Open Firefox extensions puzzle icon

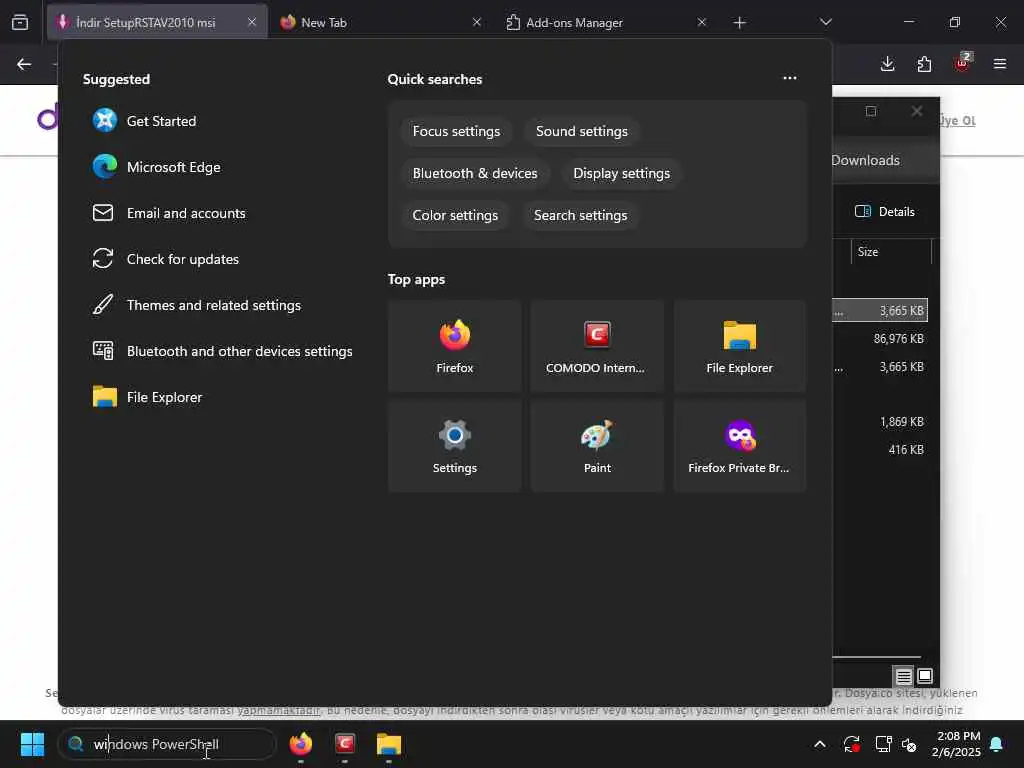[924, 64]
